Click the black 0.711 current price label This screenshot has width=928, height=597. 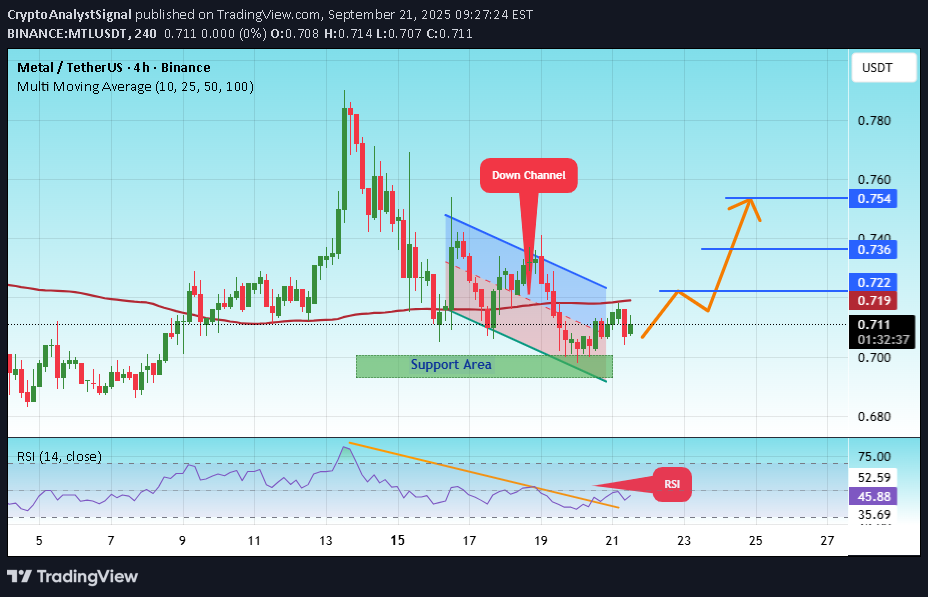click(x=874, y=324)
